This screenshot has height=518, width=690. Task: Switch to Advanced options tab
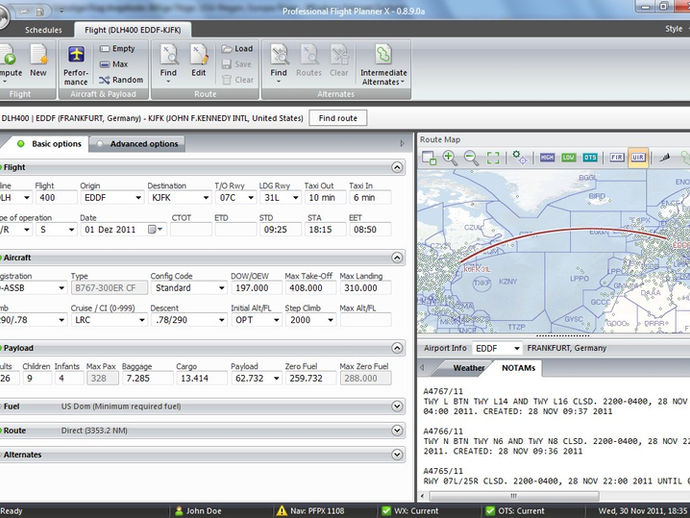pyautogui.click(x=137, y=144)
